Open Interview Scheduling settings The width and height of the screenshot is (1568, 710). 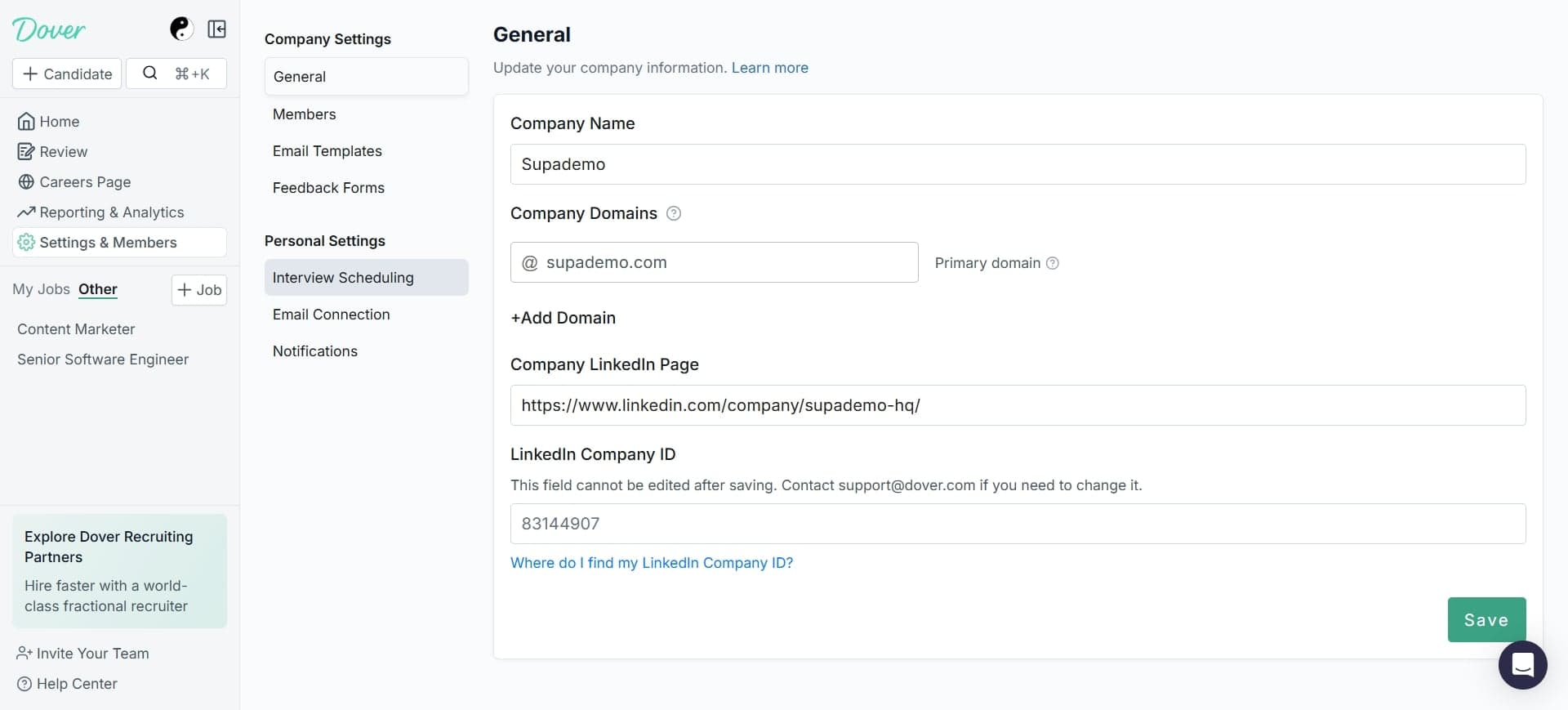tap(366, 278)
